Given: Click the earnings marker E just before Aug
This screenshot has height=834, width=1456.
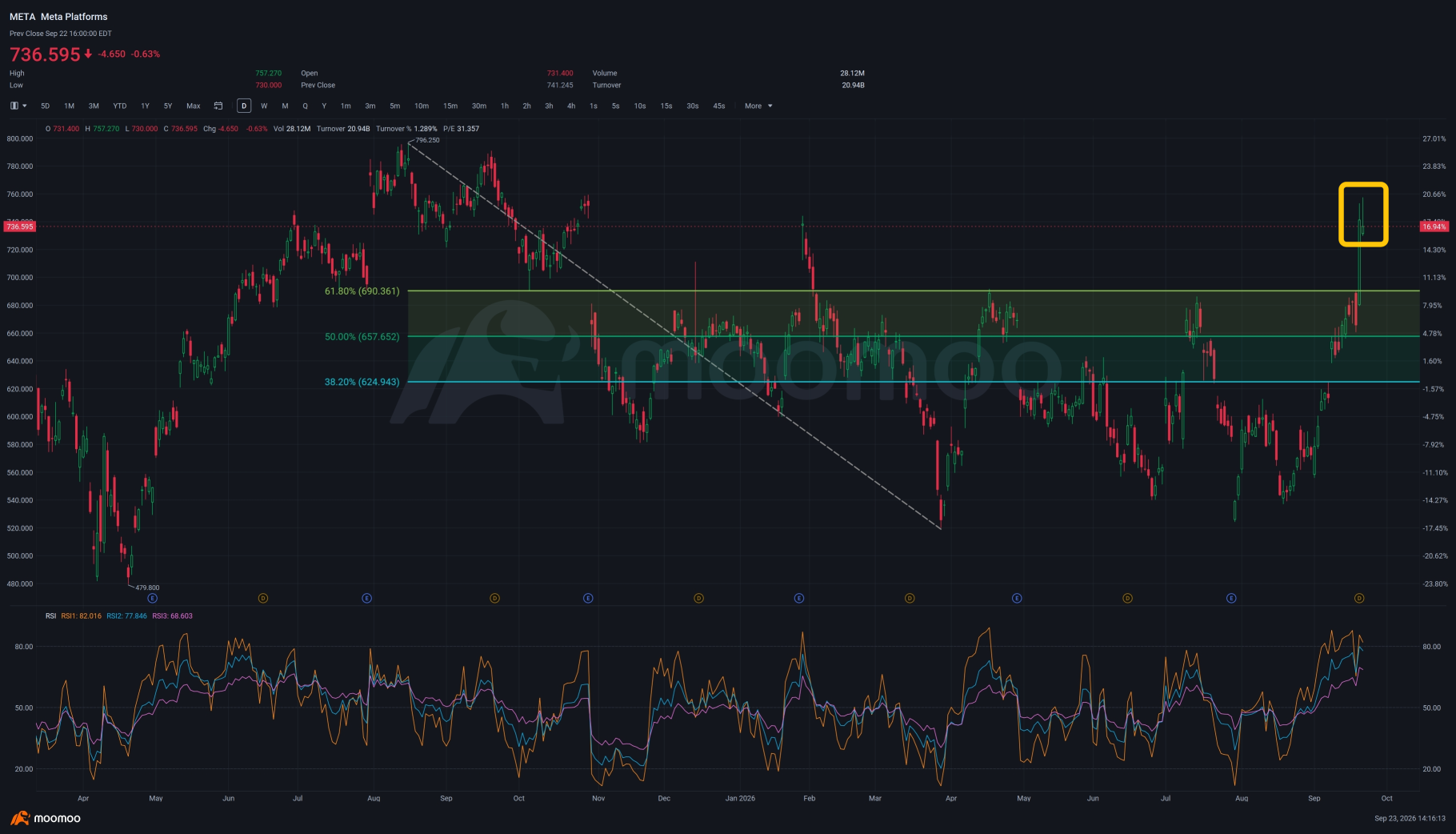Looking at the screenshot, I should [366, 598].
